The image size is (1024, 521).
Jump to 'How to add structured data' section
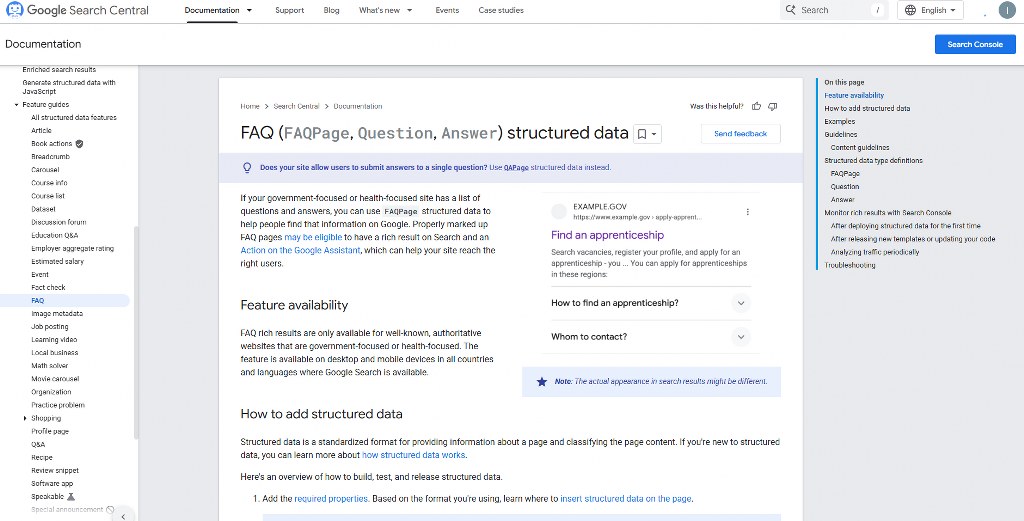pos(867,108)
